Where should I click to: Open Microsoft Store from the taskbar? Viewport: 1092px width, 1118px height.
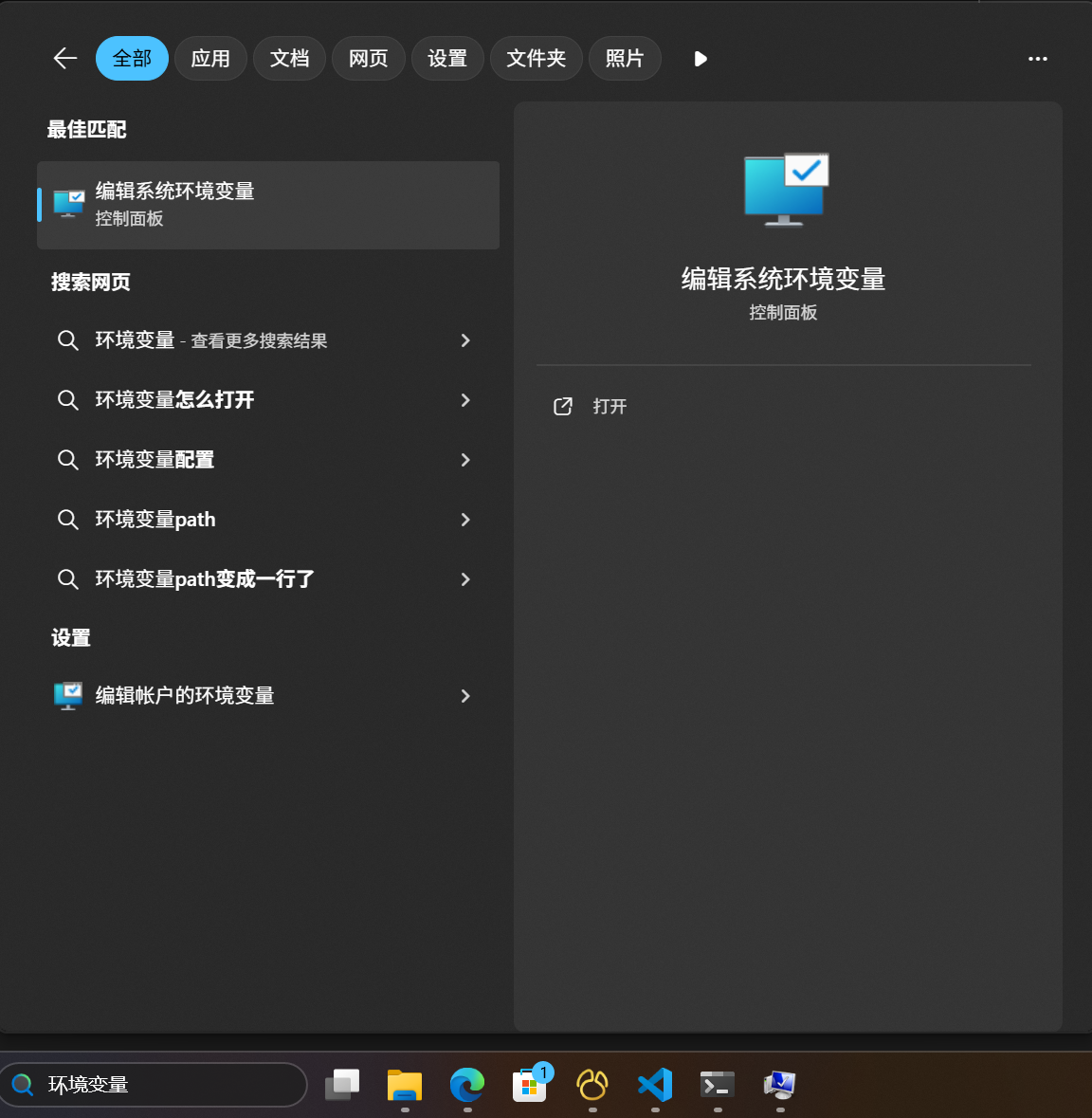(530, 1085)
